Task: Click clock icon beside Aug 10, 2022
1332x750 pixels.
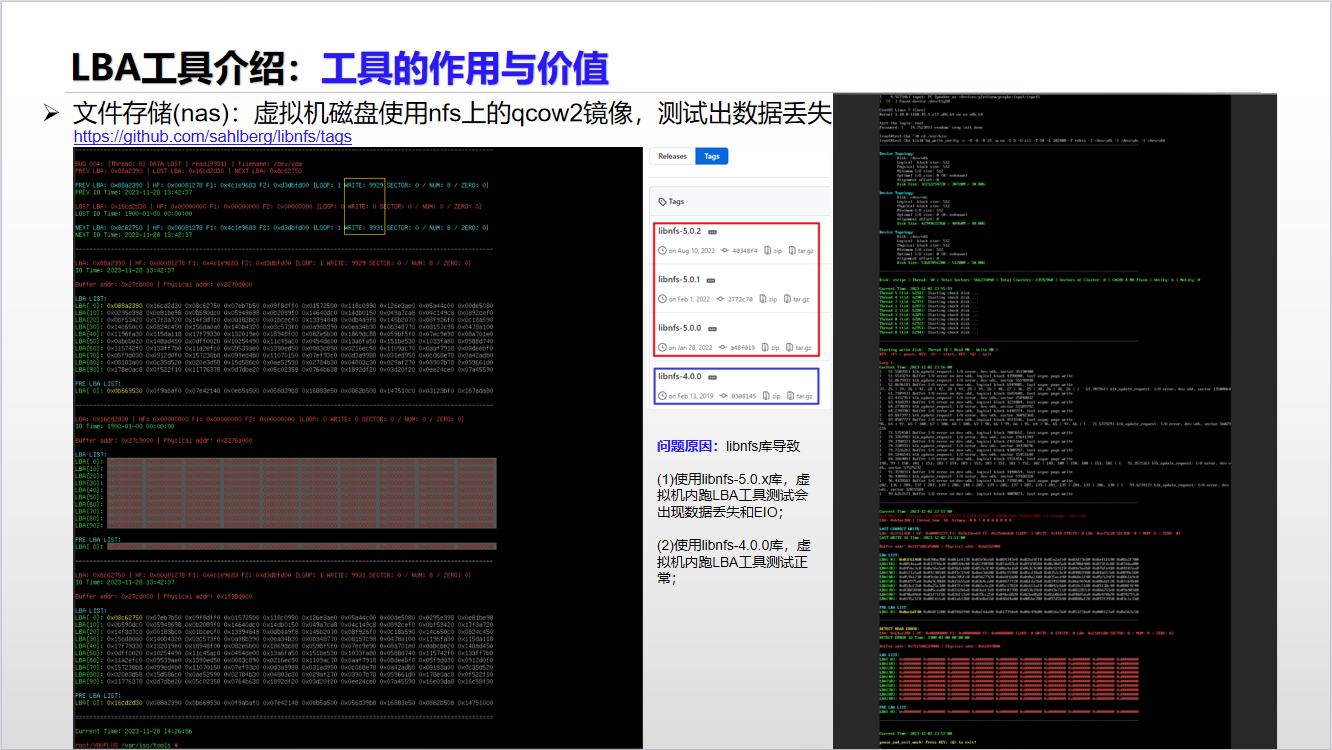Action: click(x=662, y=250)
